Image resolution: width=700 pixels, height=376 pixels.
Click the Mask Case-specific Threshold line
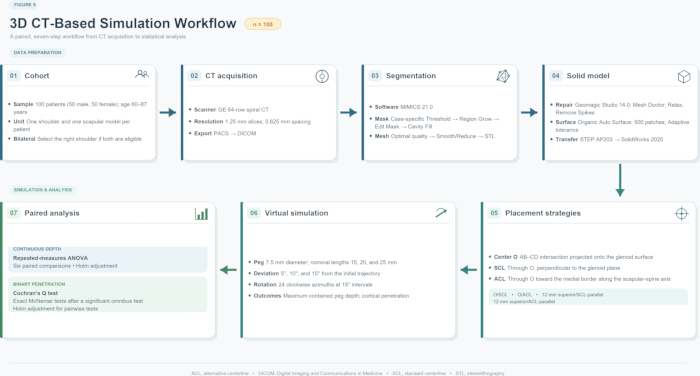tap(434, 123)
